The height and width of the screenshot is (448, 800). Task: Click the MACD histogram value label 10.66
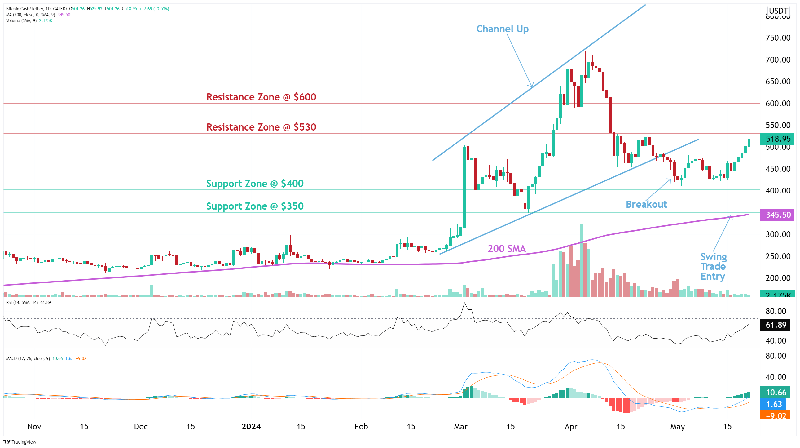777,393
